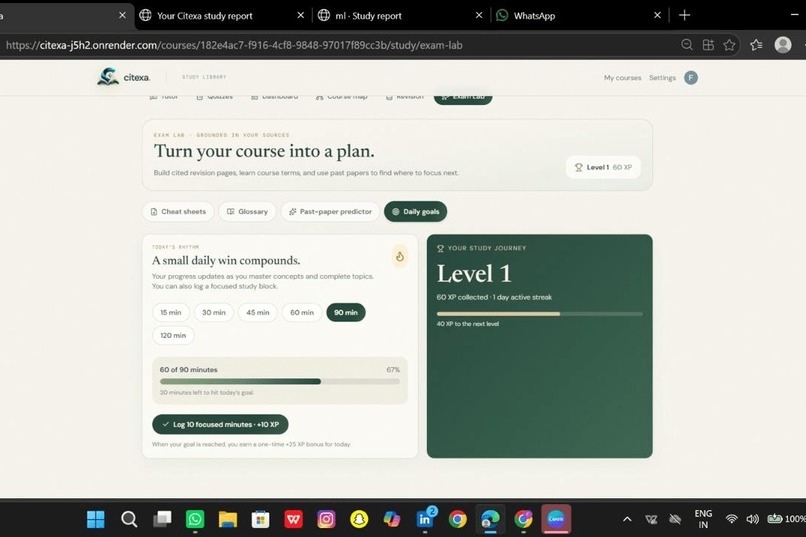Open WPS Office from the taskbar
The width and height of the screenshot is (806, 537).
pyautogui.click(x=294, y=520)
